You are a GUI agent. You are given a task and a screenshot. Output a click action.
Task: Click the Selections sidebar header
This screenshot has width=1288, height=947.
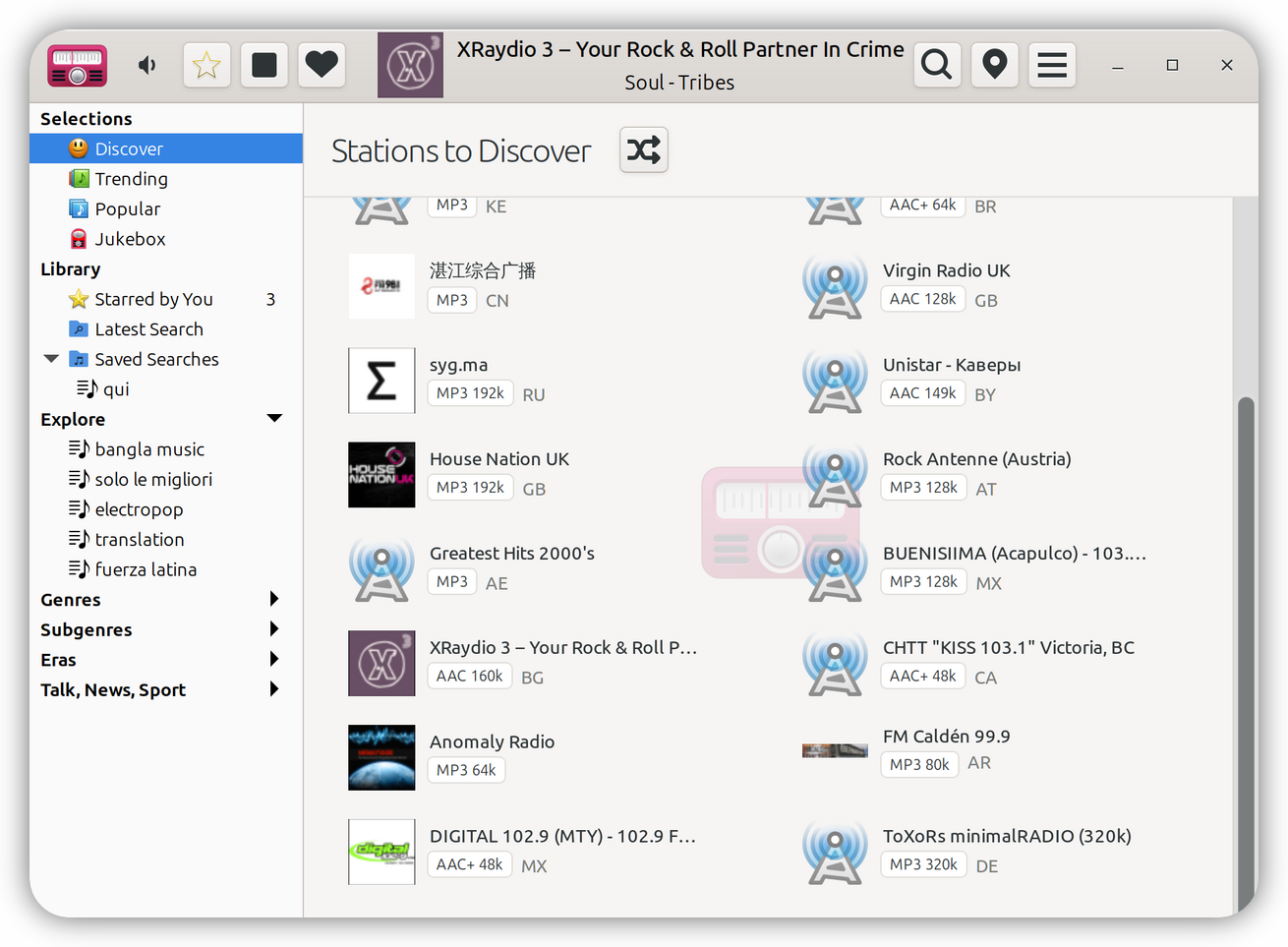pos(87,119)
